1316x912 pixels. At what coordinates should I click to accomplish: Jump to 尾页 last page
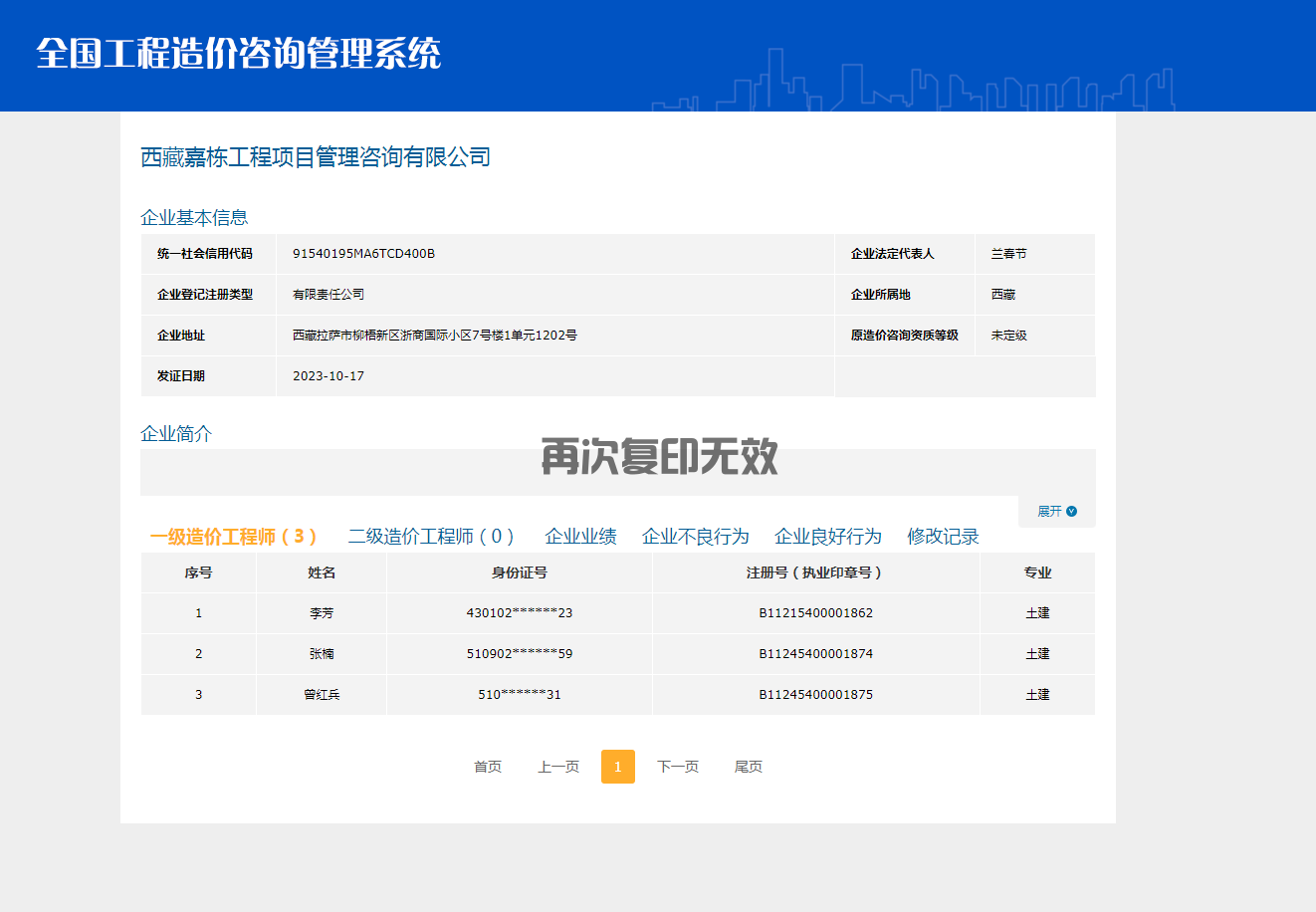(749, 767)
